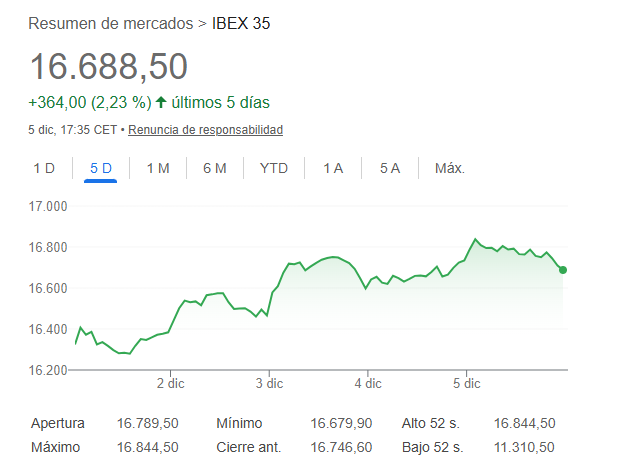Select the 5 D time range tab
Image resolution: width=622 pixels, height=473 pixels.
coord(101,168)
